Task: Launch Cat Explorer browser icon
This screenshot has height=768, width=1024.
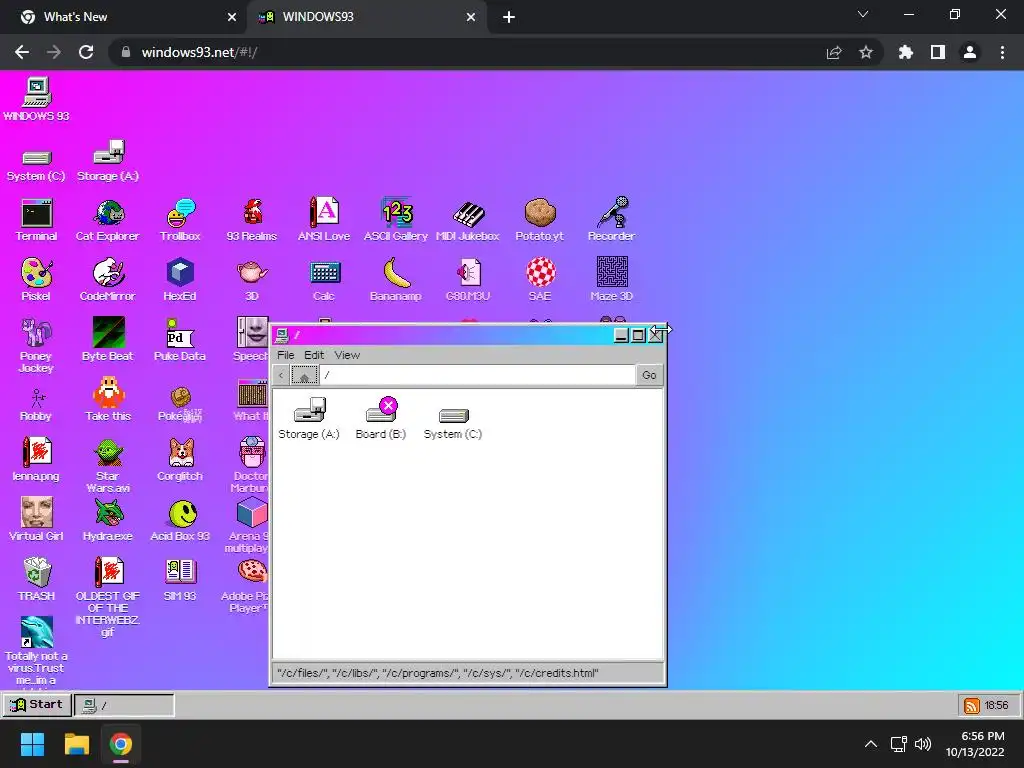Action: (x=108, y=220)
